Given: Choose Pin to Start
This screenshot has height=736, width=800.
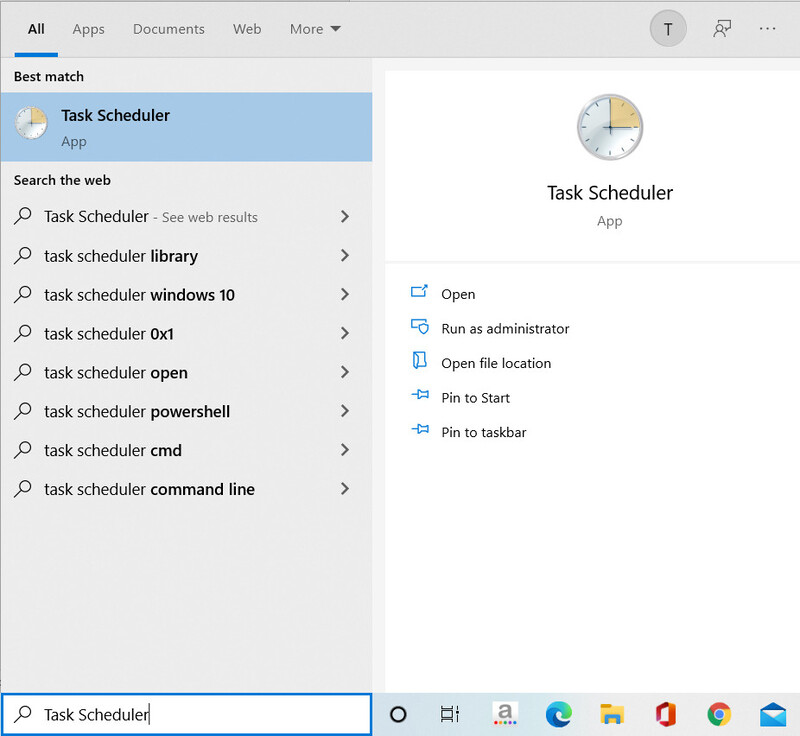Looking at the screenshot, I should pyautogui.click(x=476, y=398).
